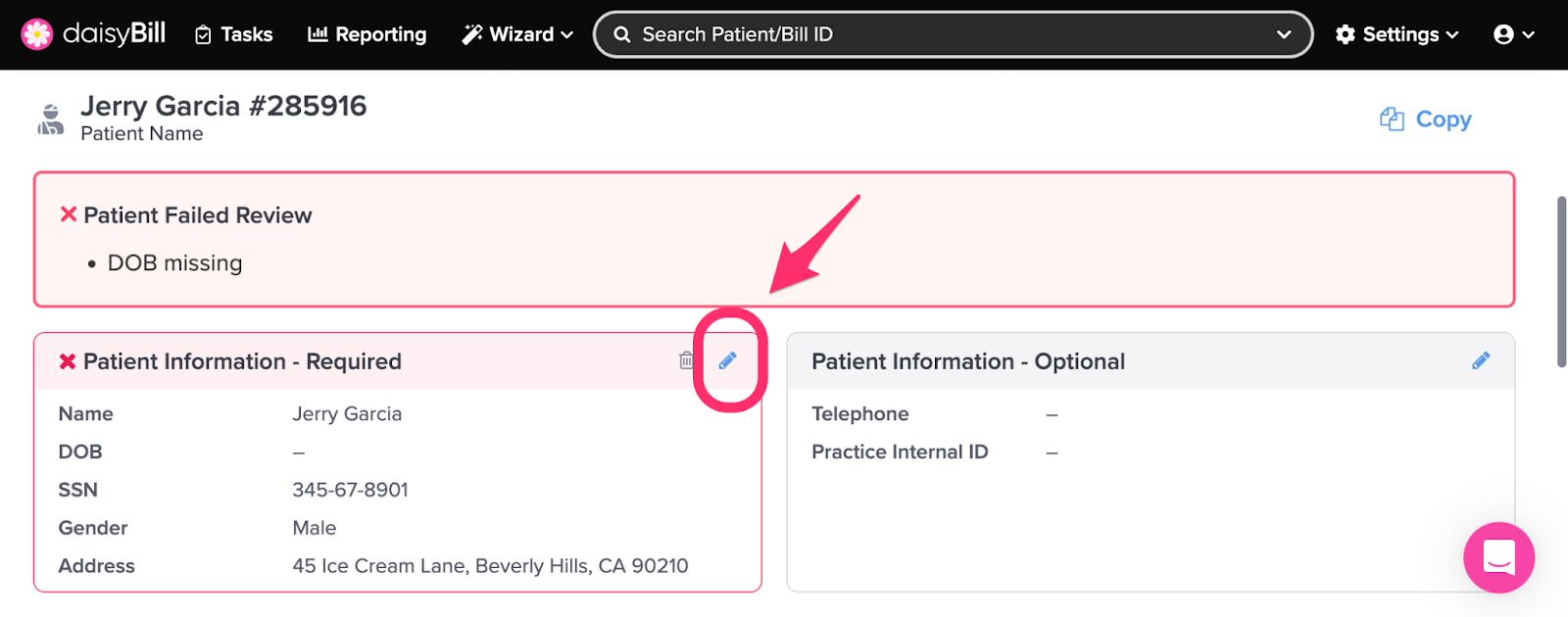Open the pink chat bubble widget

[1498, 557]
